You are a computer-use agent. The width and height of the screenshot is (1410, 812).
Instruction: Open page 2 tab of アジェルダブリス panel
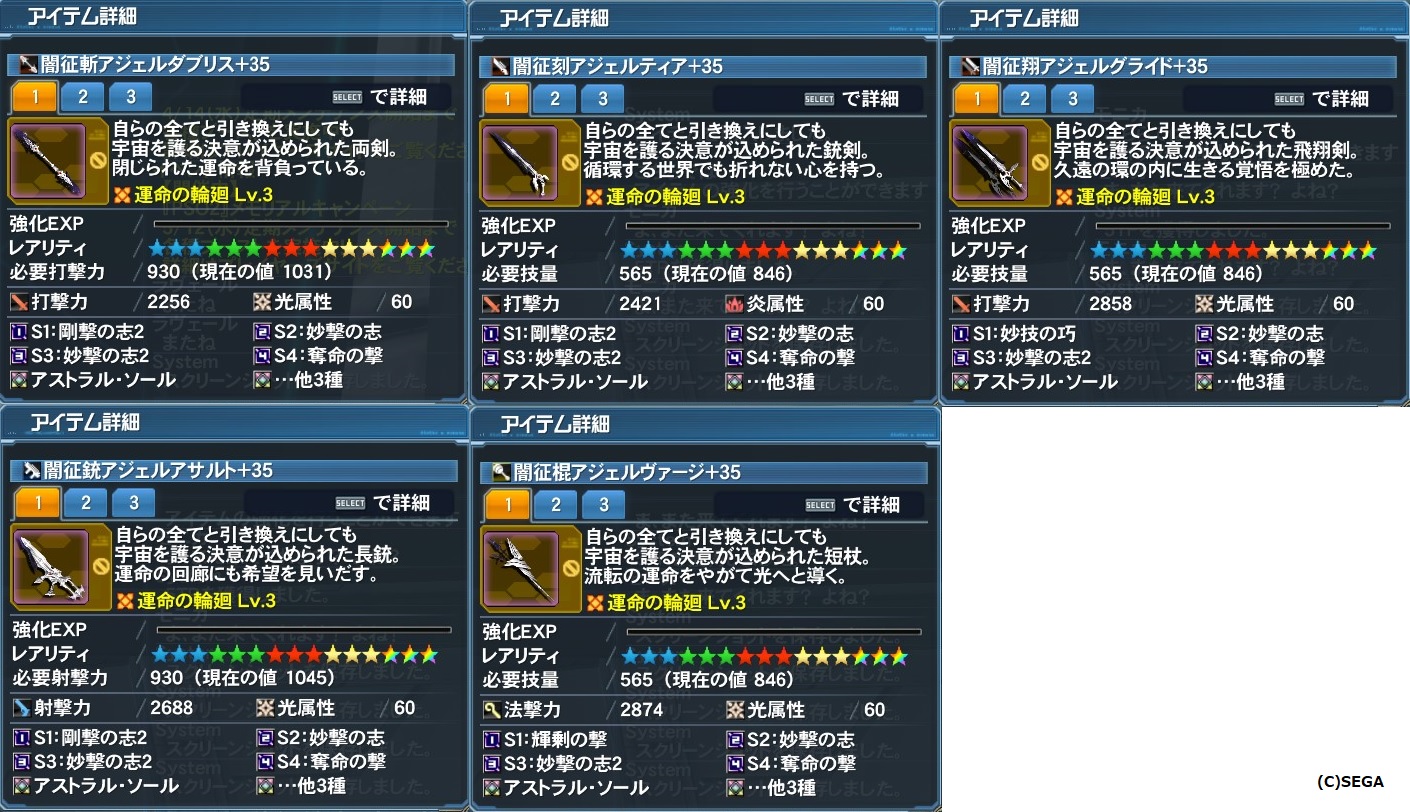click(x=83, y=97)
